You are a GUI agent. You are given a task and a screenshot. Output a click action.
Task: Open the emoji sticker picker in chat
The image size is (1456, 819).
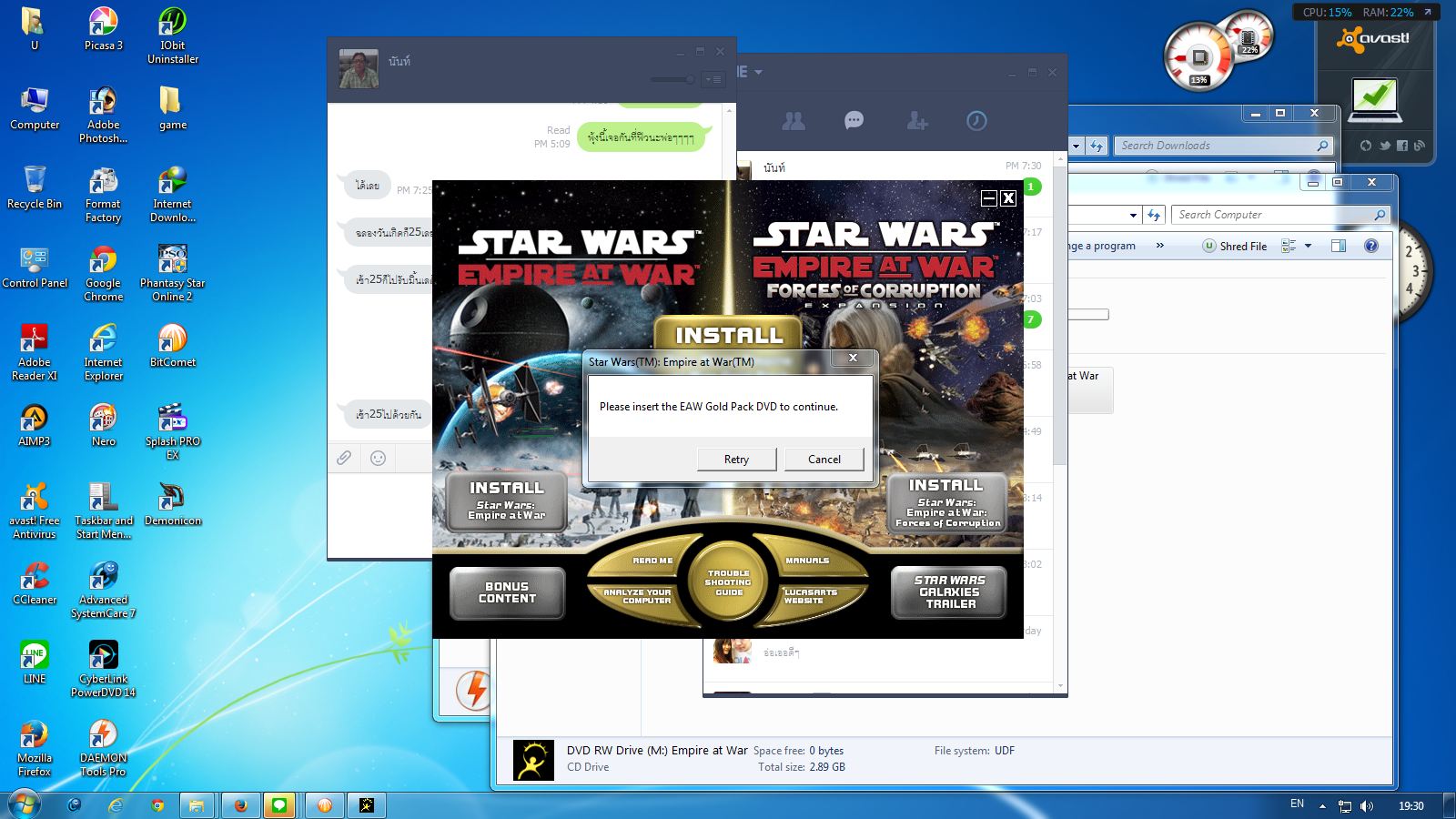(379, 458)
